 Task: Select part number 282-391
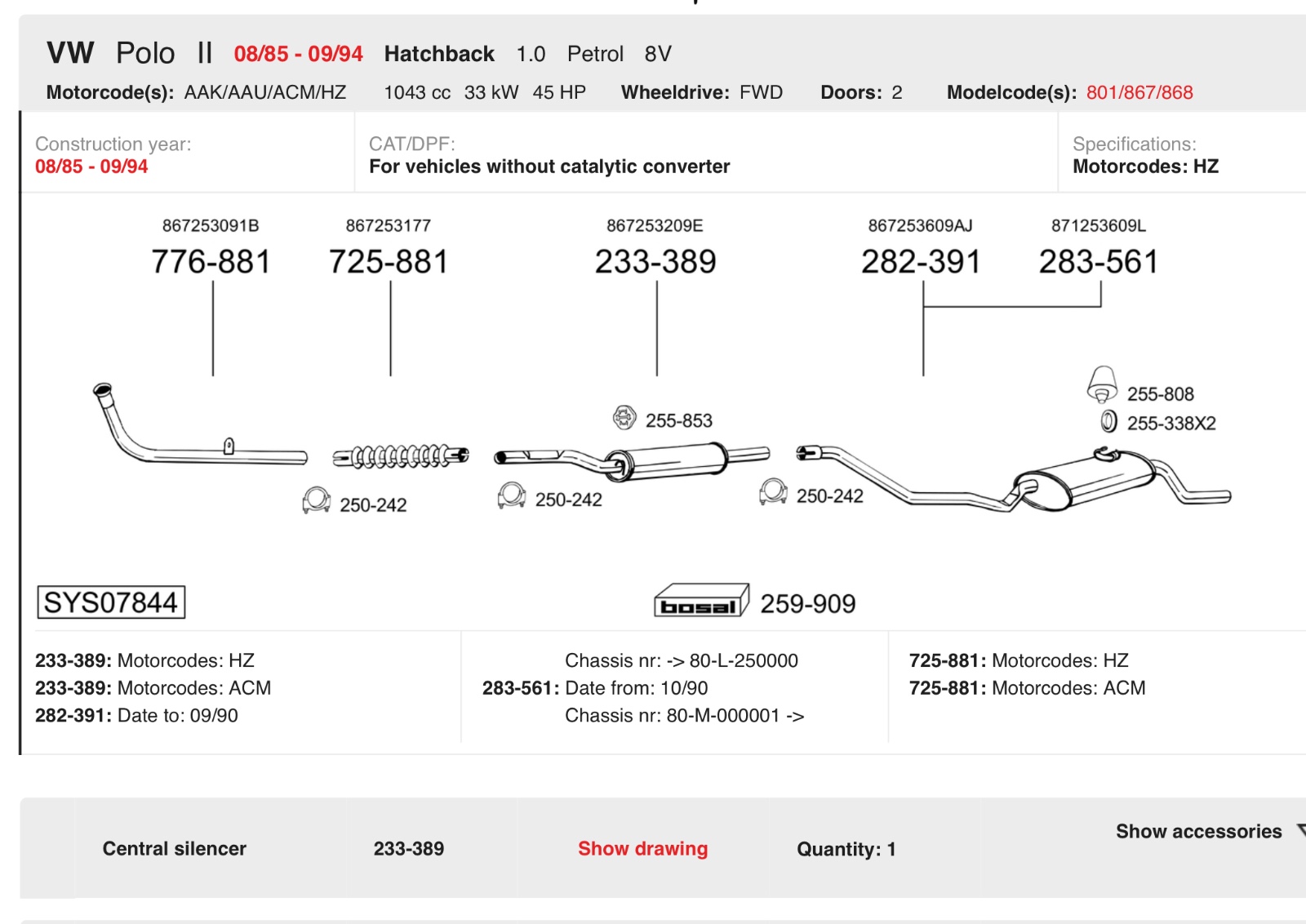point(921,262)
